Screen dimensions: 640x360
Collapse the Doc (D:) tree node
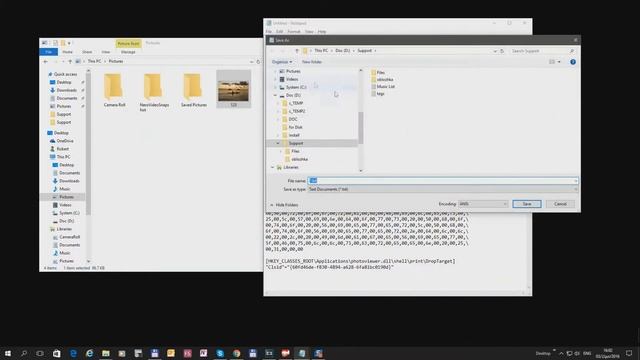[275, 95]
